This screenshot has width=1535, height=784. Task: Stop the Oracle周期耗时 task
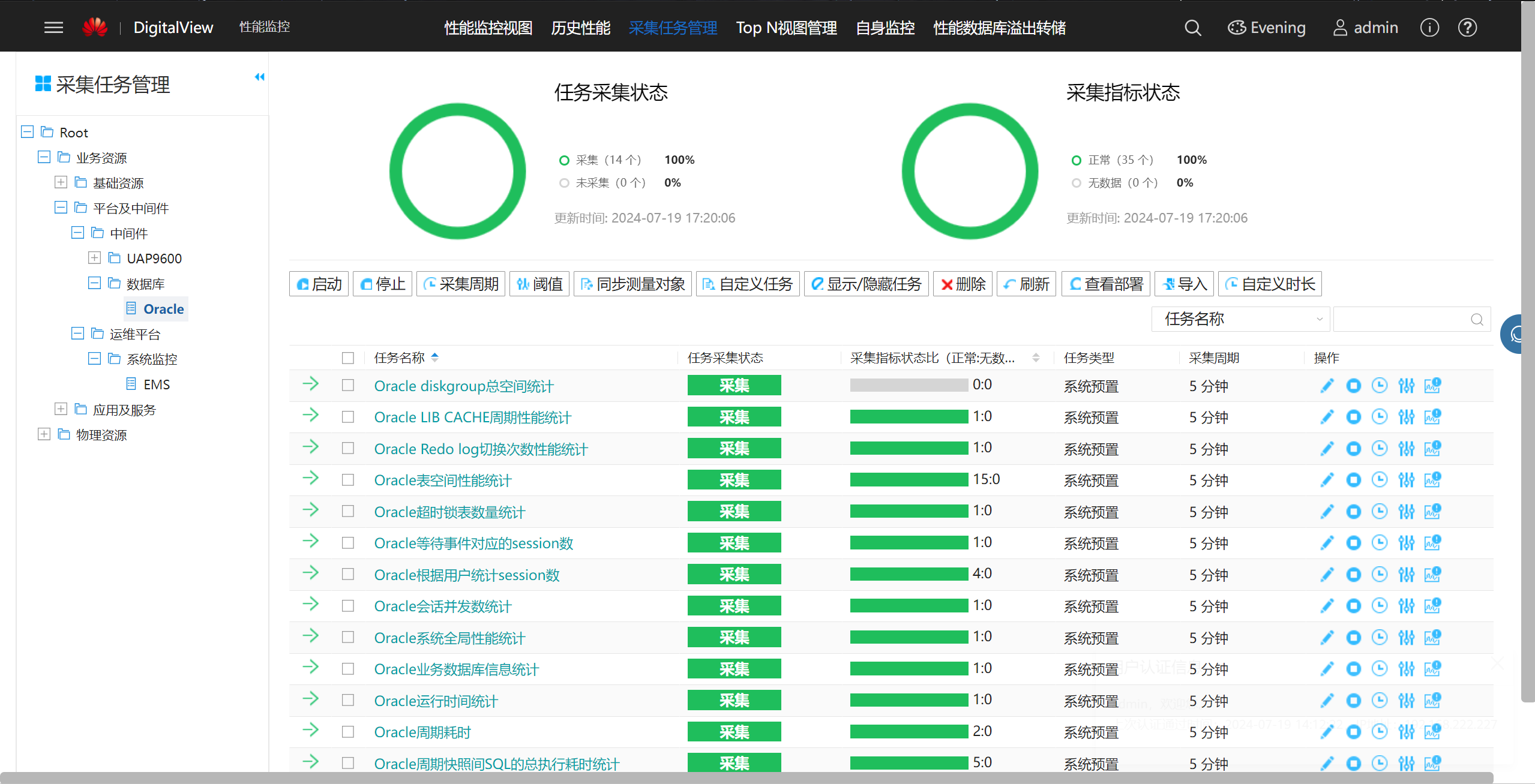click(x=1353, y=732)
